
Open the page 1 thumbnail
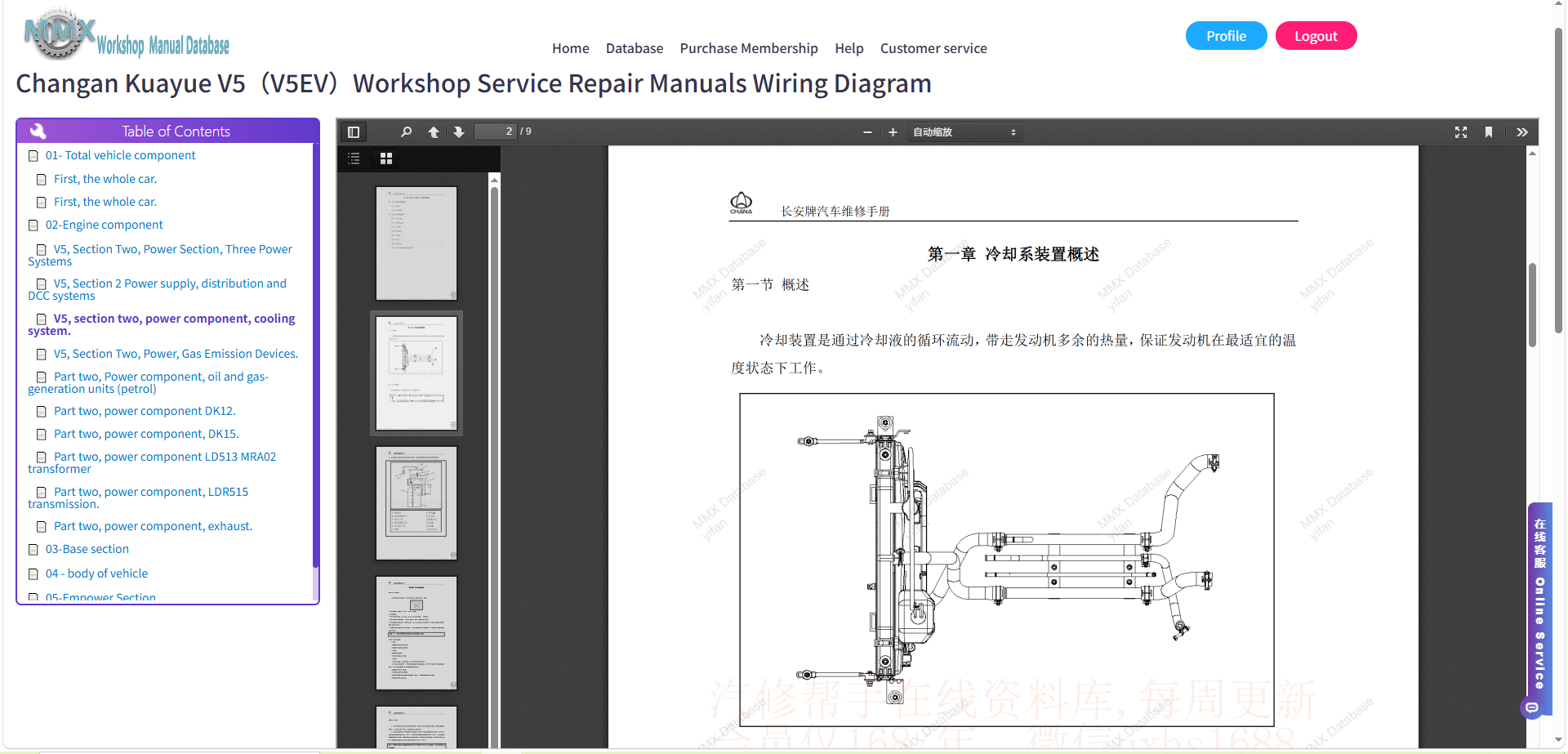point(416,243)
